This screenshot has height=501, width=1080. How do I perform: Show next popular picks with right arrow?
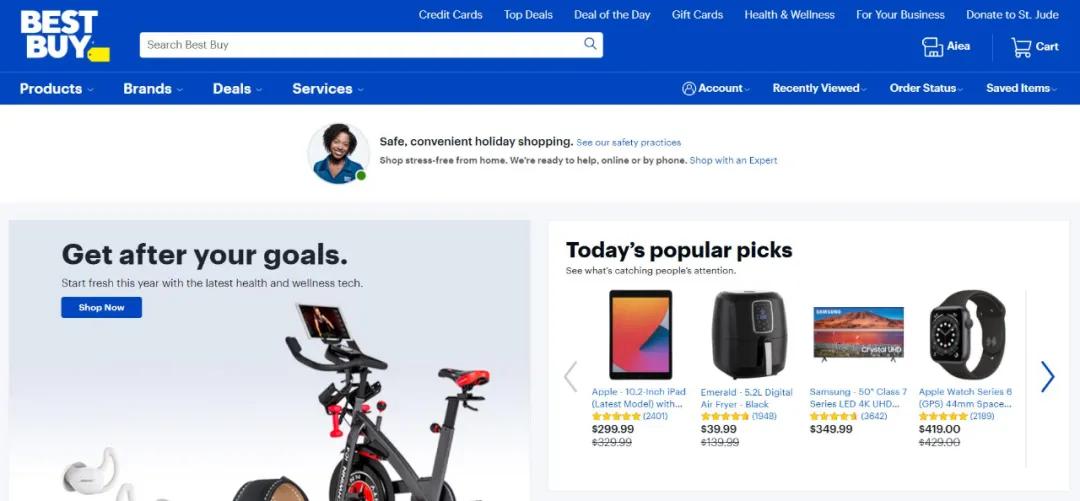click(x=1047, y=376)
